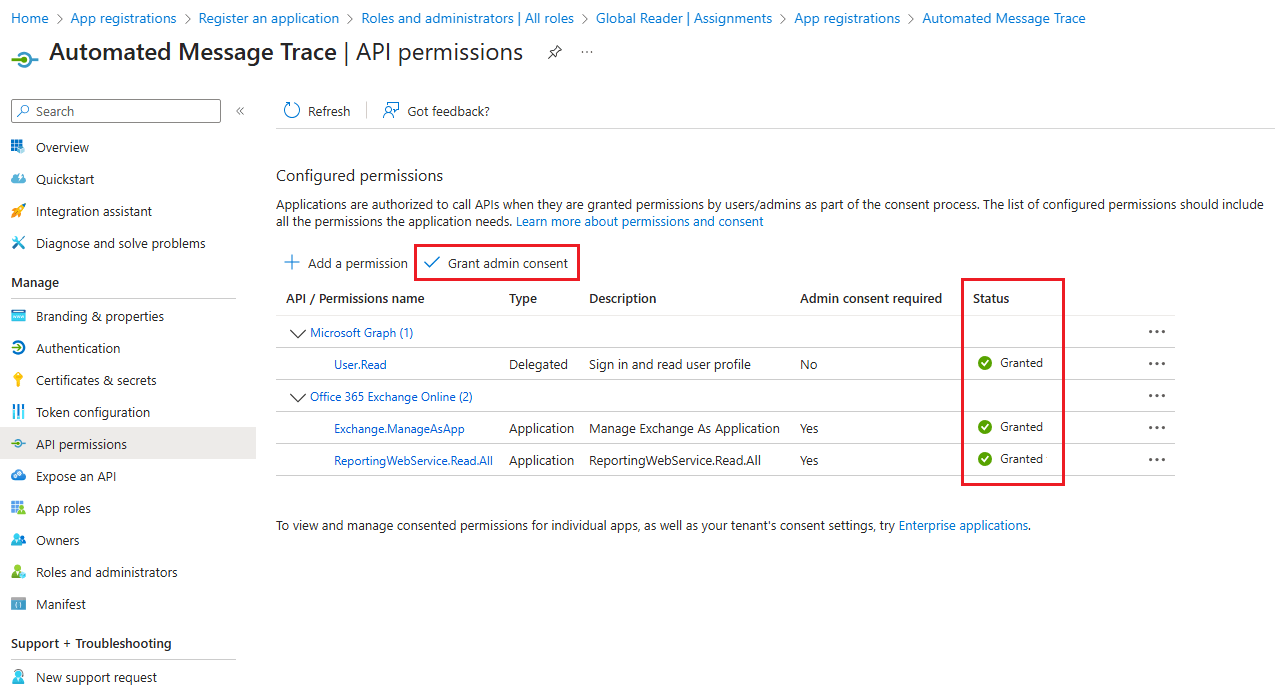1281x698 pixels.
Task: Open more options for Exchange.ManageAsApp row
Action: 1157,428
